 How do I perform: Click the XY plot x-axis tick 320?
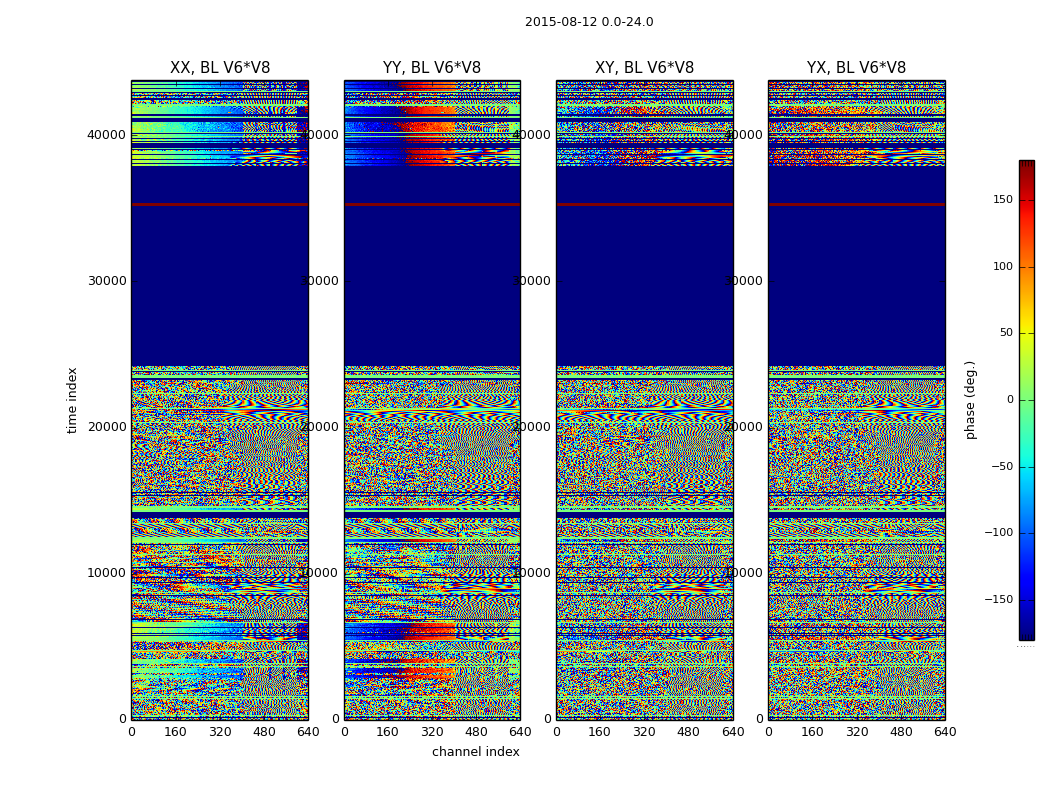click(644, 732)
